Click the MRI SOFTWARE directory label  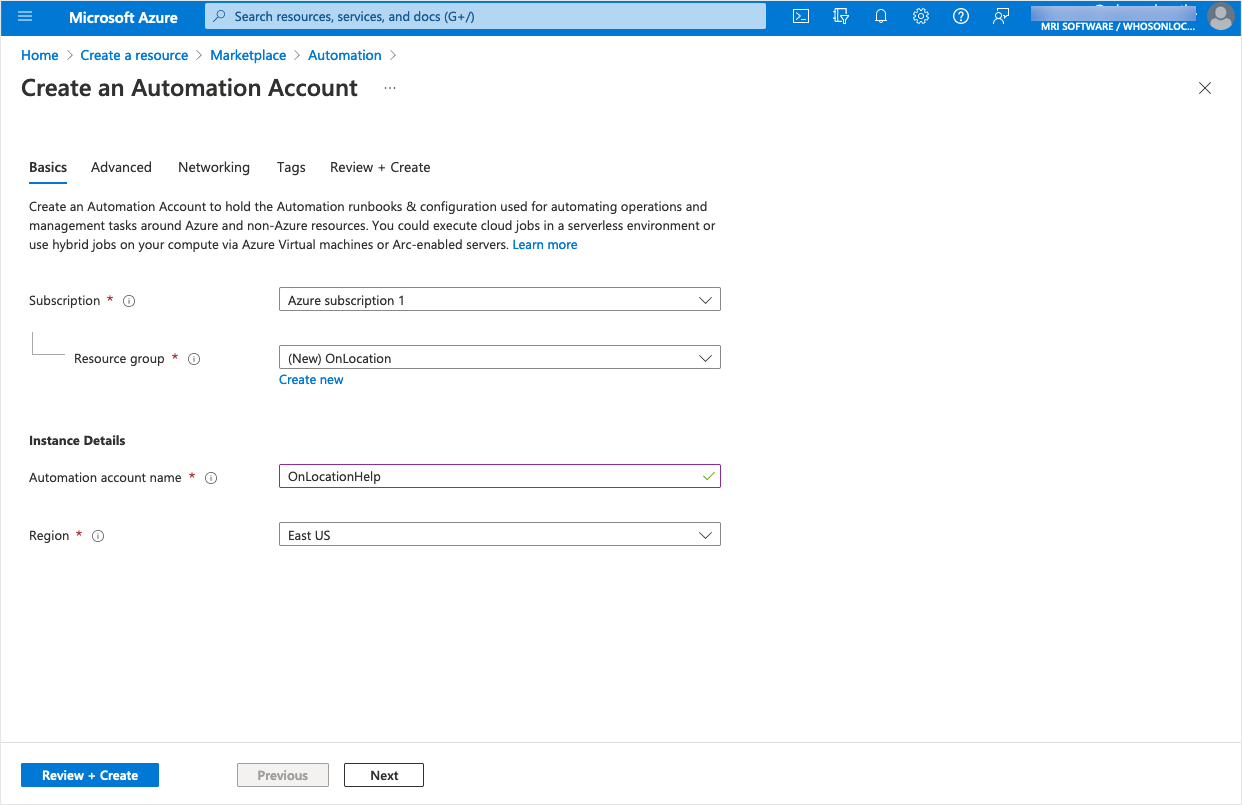click(1118, 27)
